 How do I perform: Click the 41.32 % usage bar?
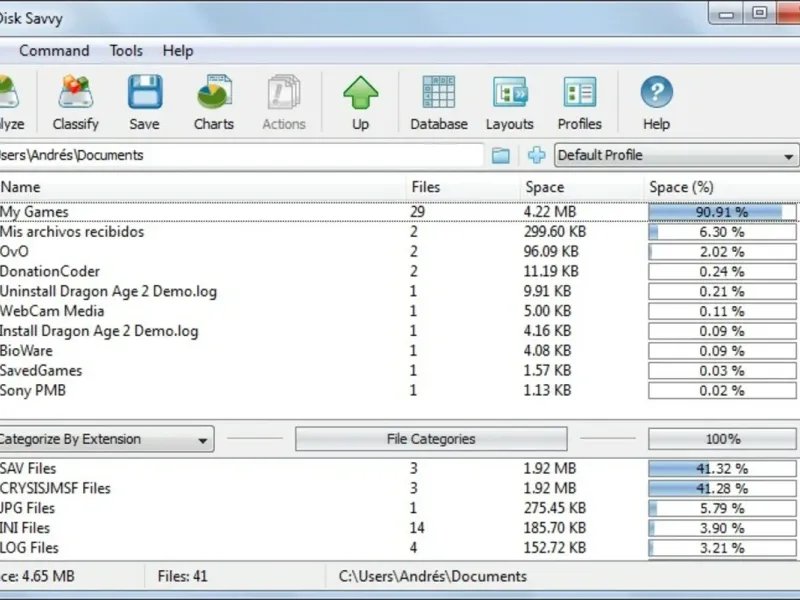722,468
